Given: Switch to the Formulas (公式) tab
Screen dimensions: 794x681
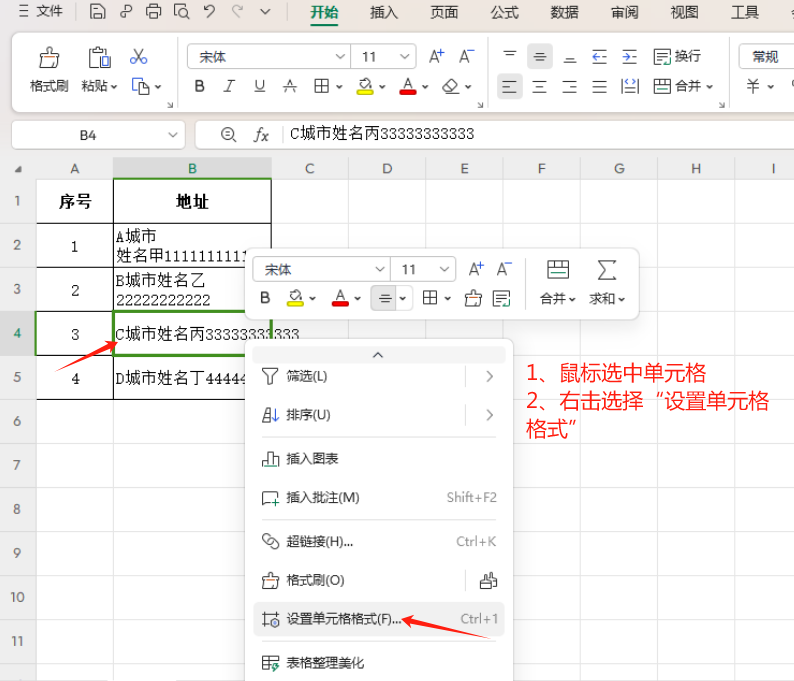Looking at the screenshot, I should (504, 12).
